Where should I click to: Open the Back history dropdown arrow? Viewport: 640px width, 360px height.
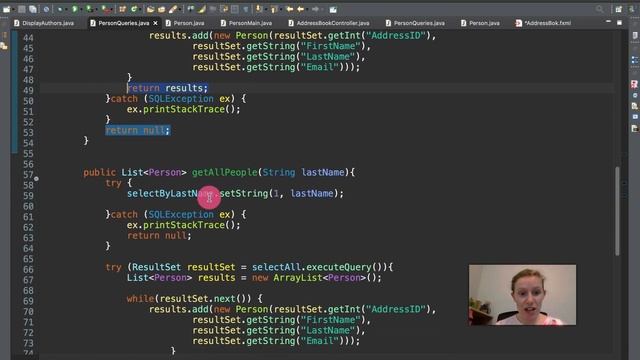(307, 9)
